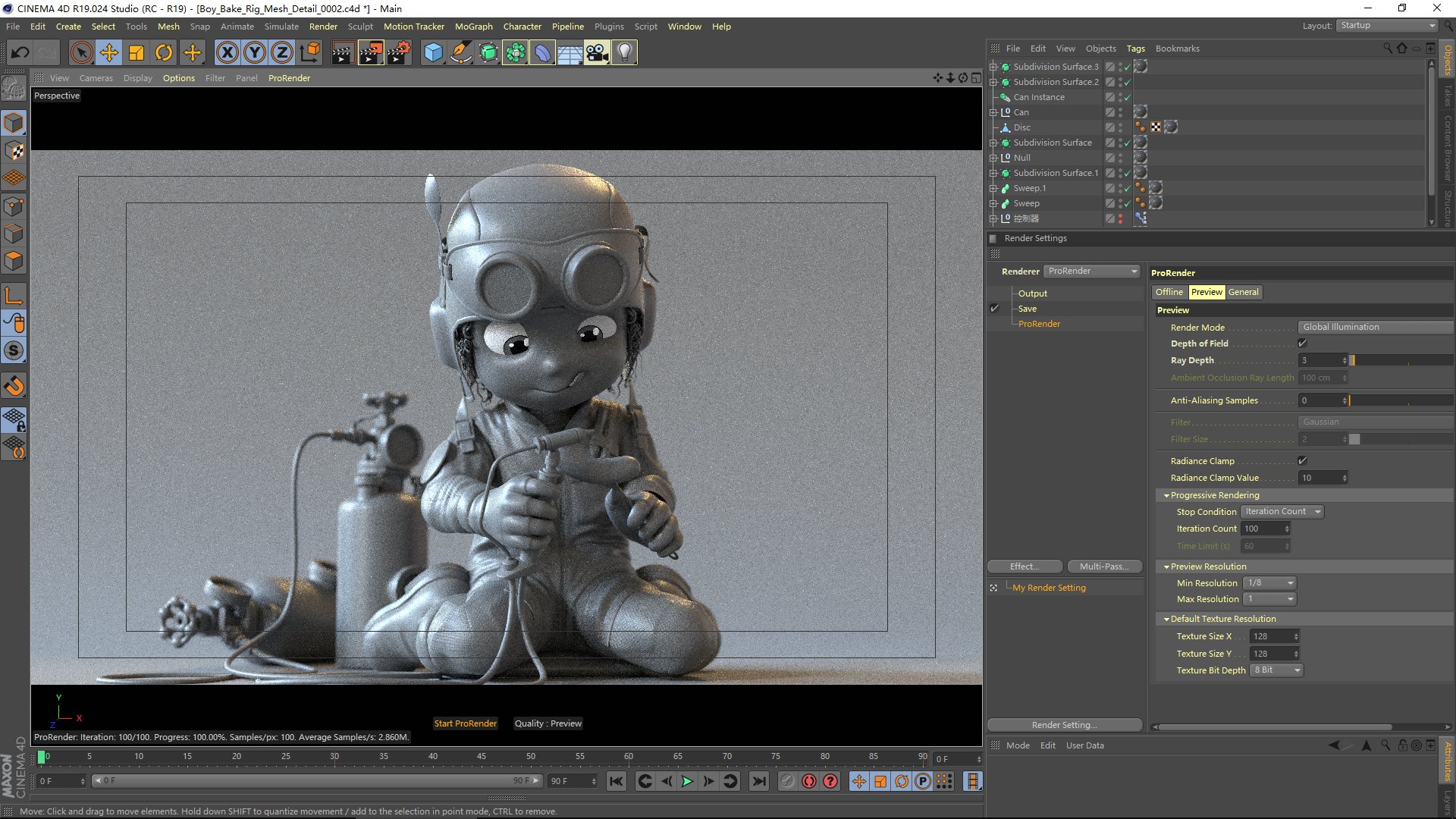The width and height of the screenshot is (1456, 819).
Task: Select the Move tool in top toolbar
Action: pyautogui.click(x=109, y=53)
